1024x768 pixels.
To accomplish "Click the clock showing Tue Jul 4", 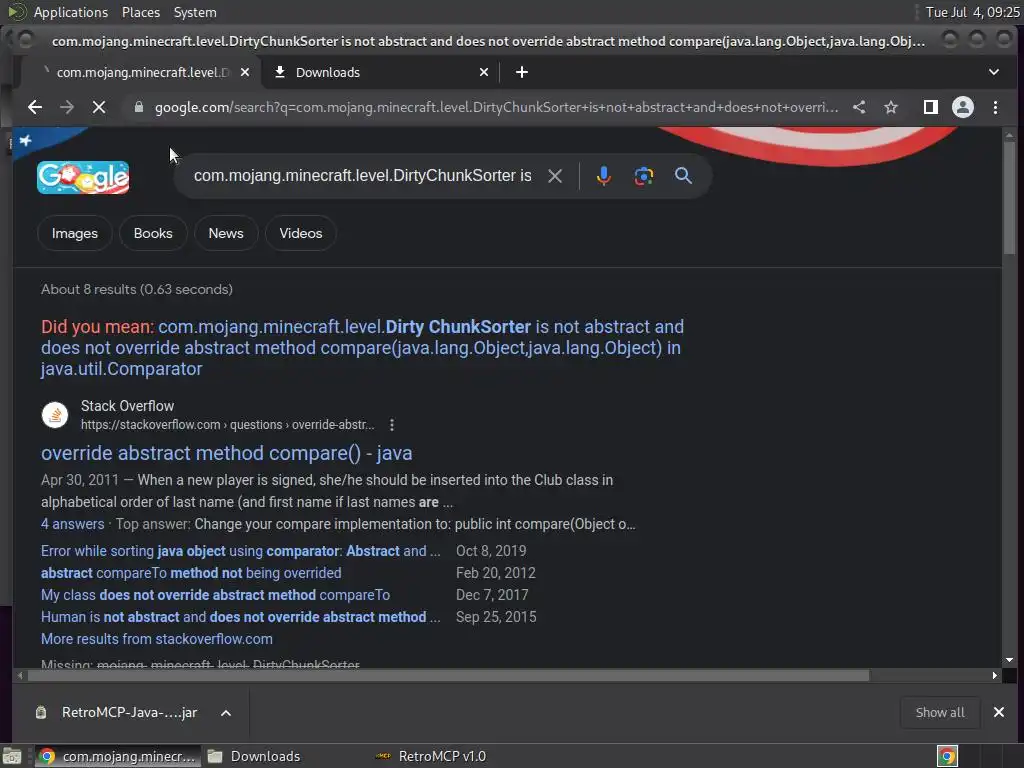I will (972, 12).
